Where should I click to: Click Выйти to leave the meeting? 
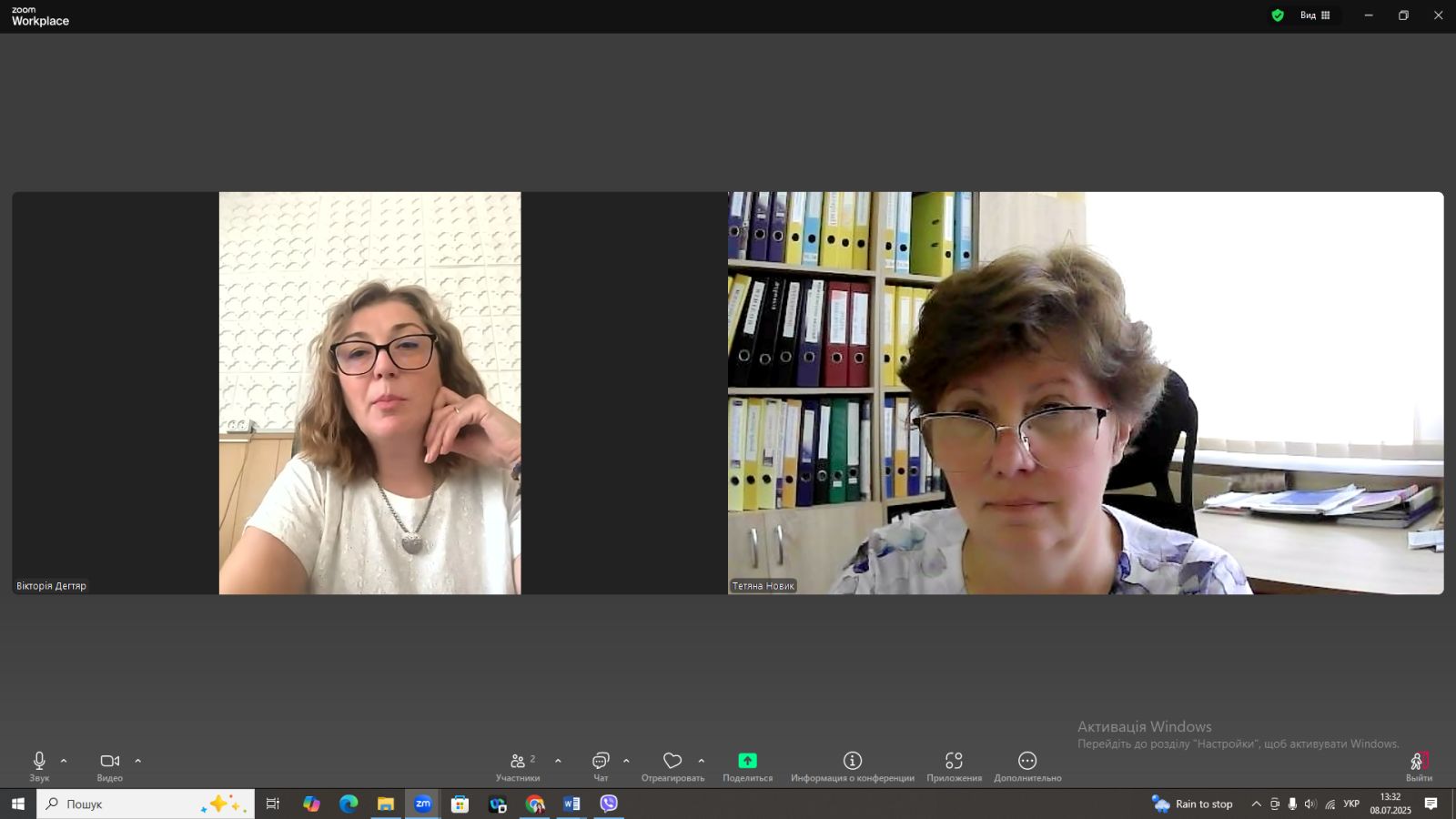coord(1419,764)
